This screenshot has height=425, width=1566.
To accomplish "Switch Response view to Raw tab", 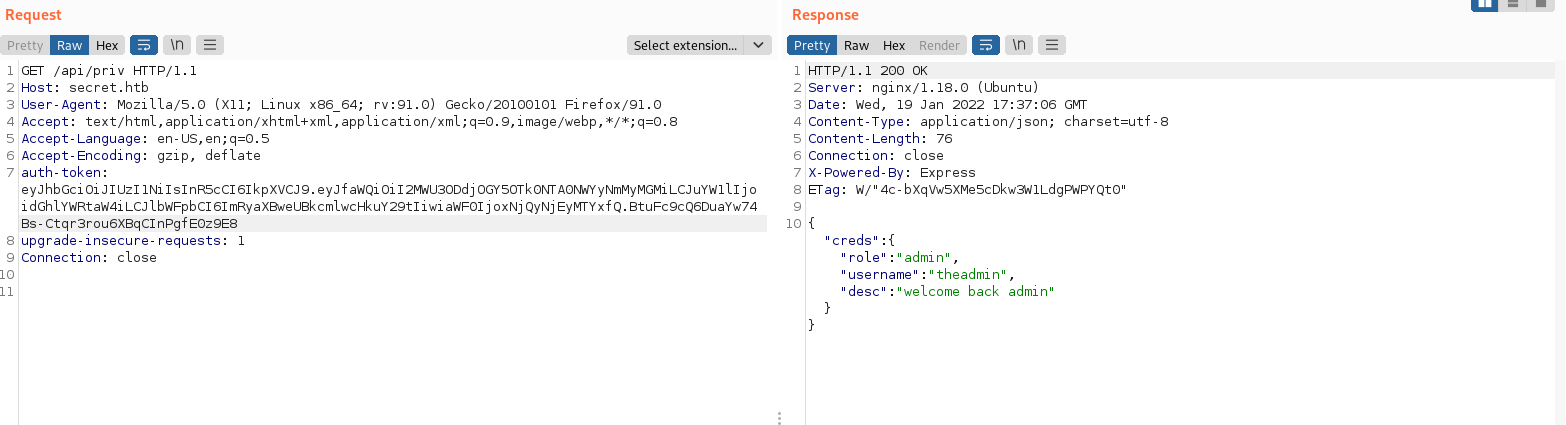I will click(x=856, y=45).
